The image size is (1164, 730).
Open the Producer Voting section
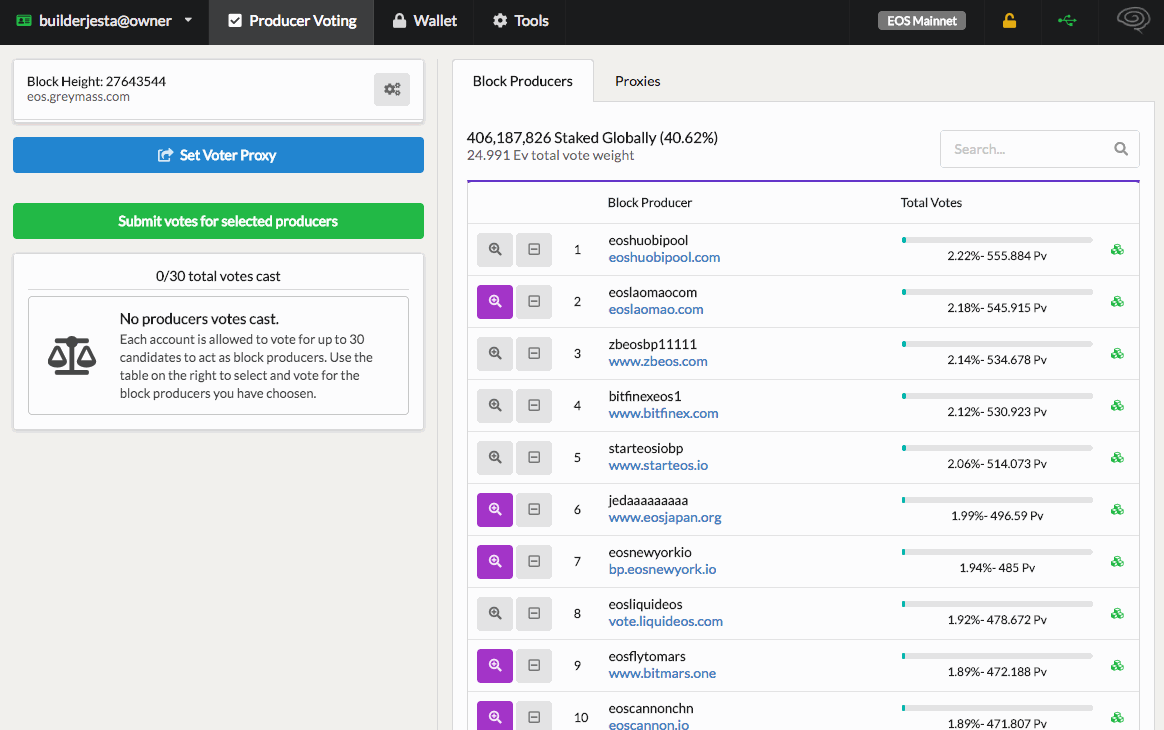pyautogui.click(x=292, y=21)
